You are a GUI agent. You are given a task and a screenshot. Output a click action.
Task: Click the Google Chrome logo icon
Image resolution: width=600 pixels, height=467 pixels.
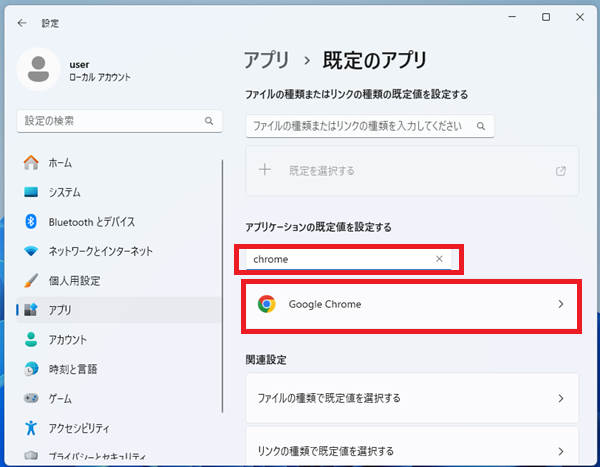tap(267, 304)
